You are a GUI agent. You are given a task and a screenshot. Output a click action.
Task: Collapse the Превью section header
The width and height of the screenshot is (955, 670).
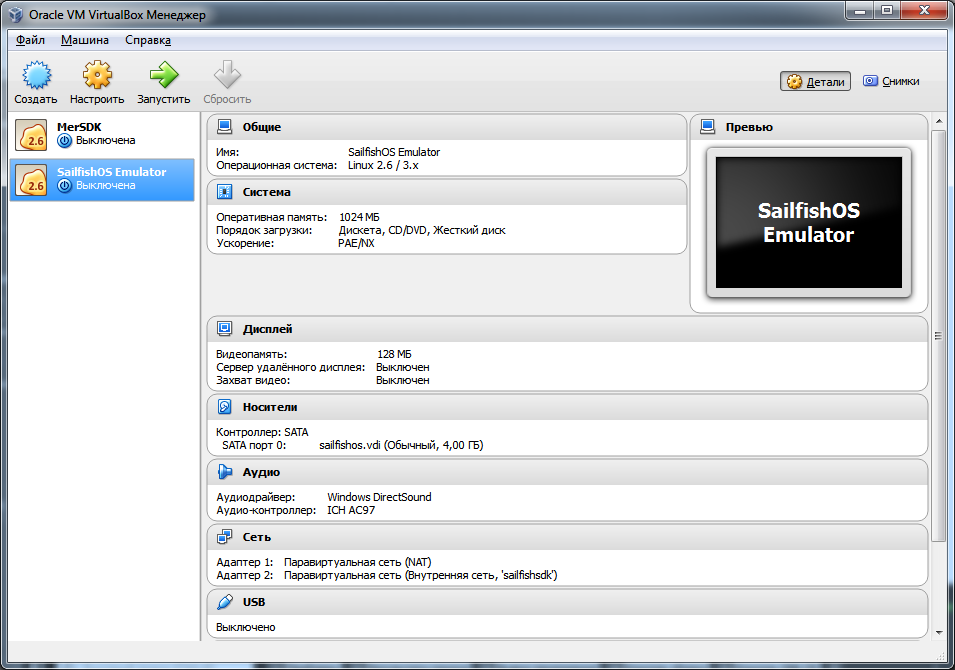pyautogui.click(x=749, y=127)
